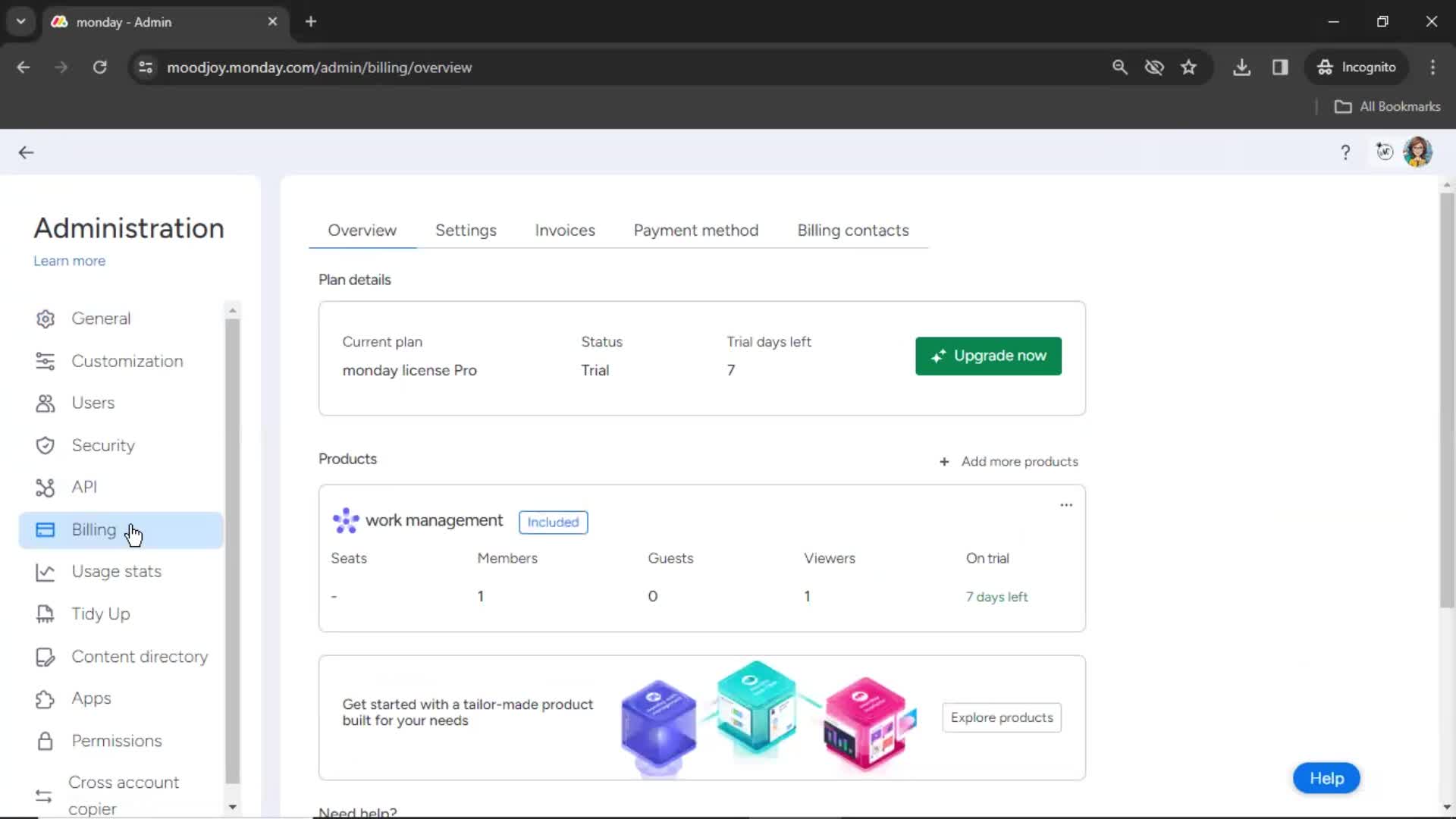
Task: Click the tracking protection eye icon
Action: [x=1154, y=67]
